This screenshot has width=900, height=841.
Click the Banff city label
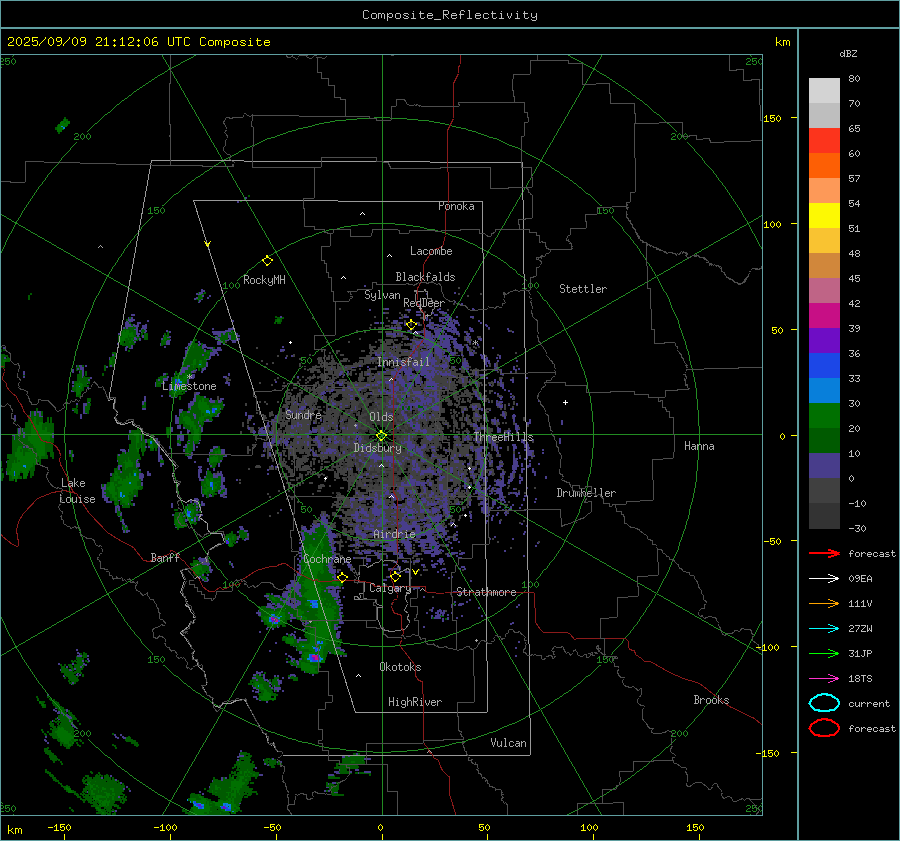coord(165,557)
